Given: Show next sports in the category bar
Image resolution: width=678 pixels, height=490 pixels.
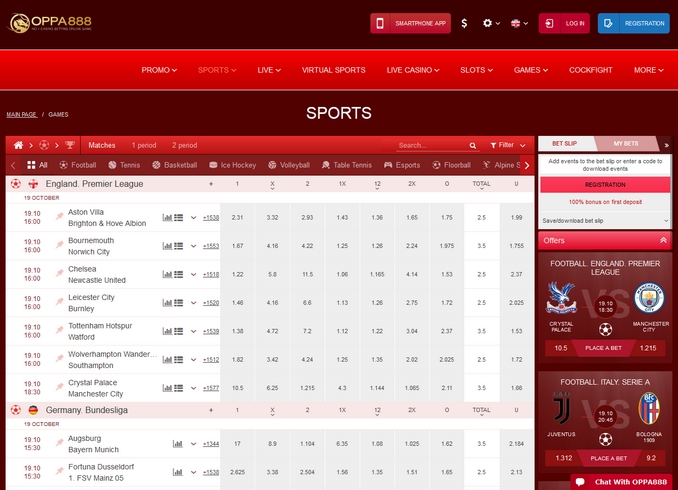Looking at the screenshot, I should pyautogui.click(x=527, y=165).
